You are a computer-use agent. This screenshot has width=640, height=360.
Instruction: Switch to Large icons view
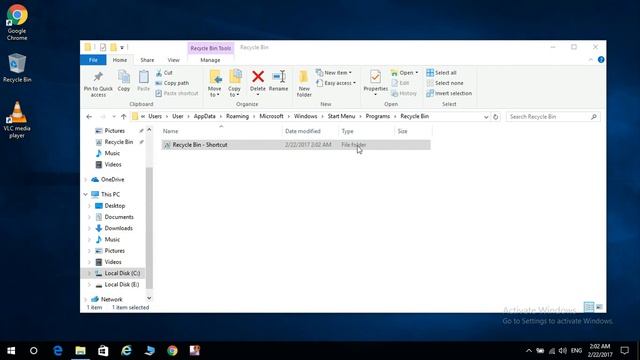(x=599, y=307)
